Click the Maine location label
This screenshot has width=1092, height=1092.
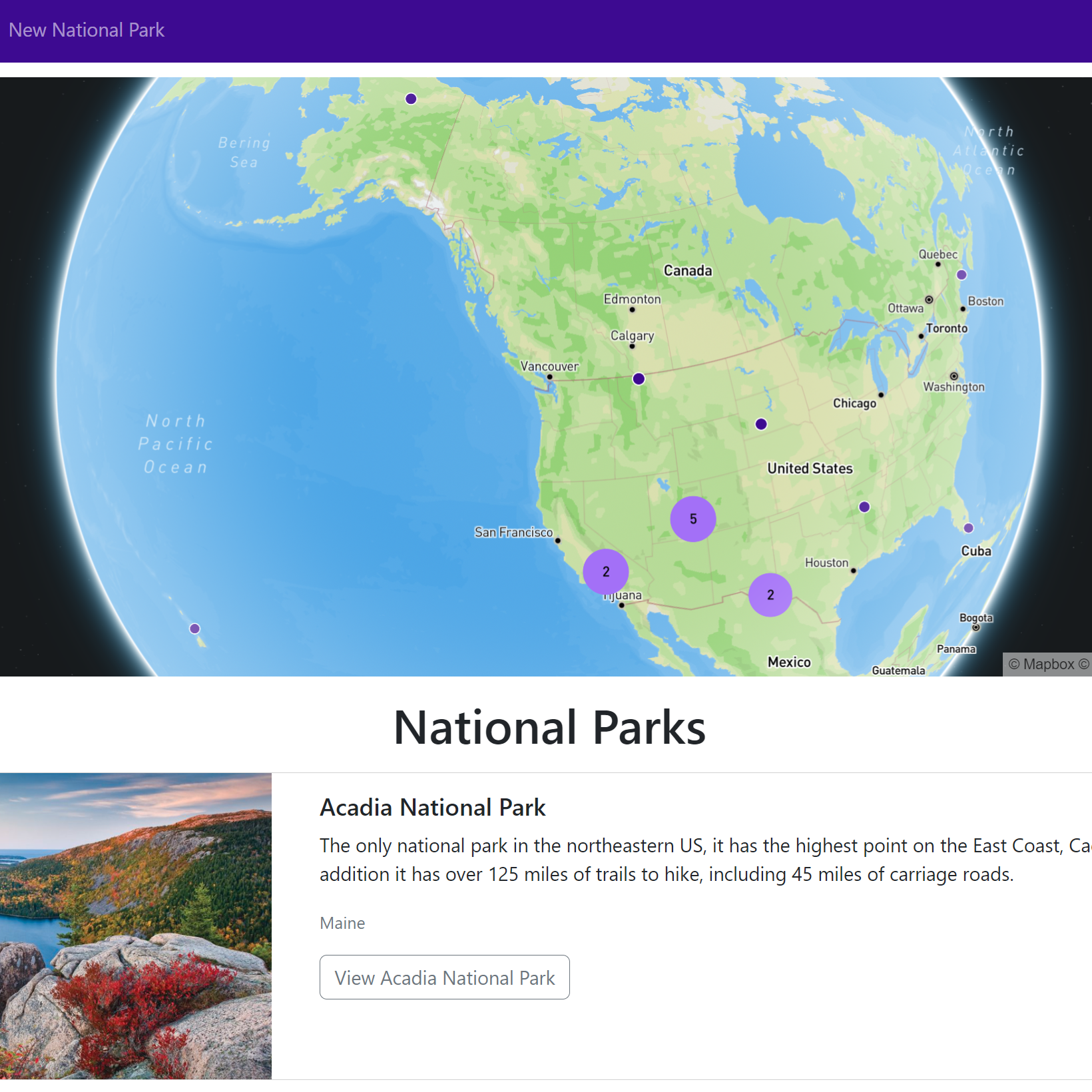[342, 923]
